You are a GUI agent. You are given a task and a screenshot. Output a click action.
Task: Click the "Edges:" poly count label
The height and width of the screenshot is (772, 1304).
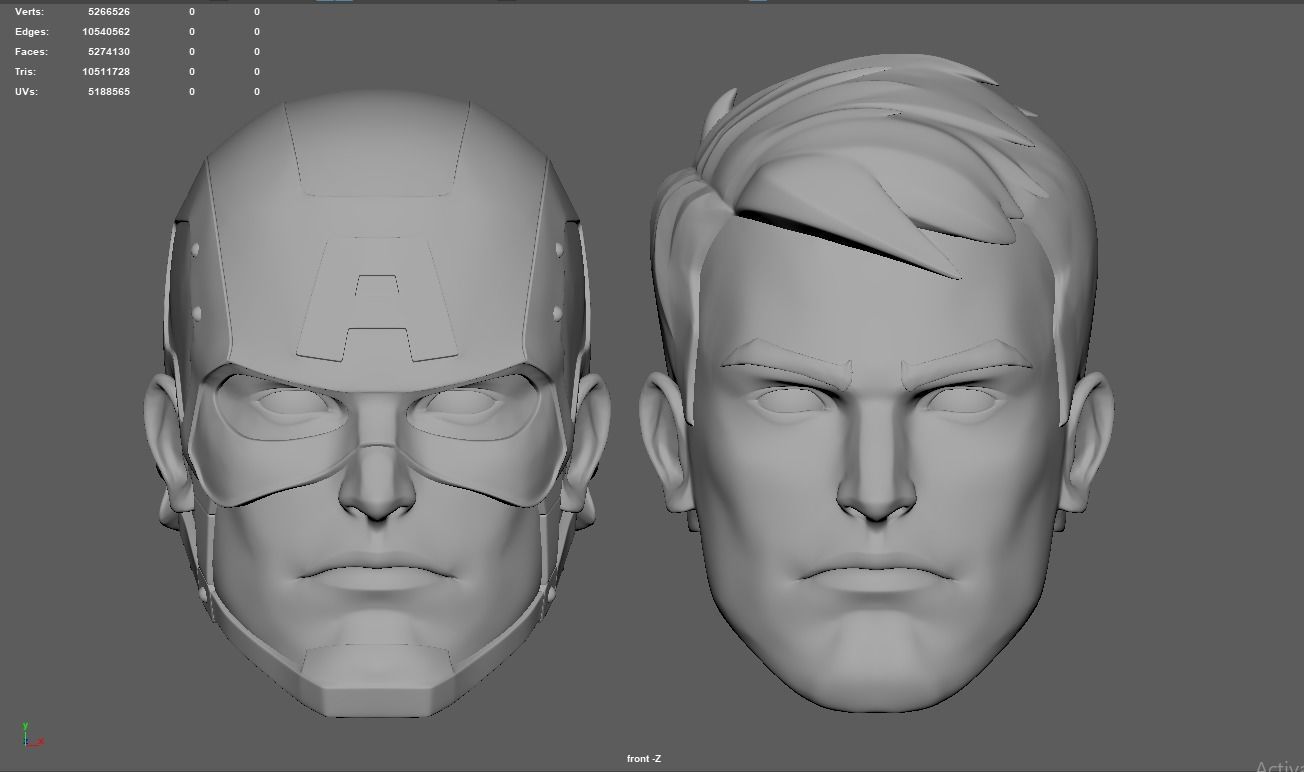[31, 32]
